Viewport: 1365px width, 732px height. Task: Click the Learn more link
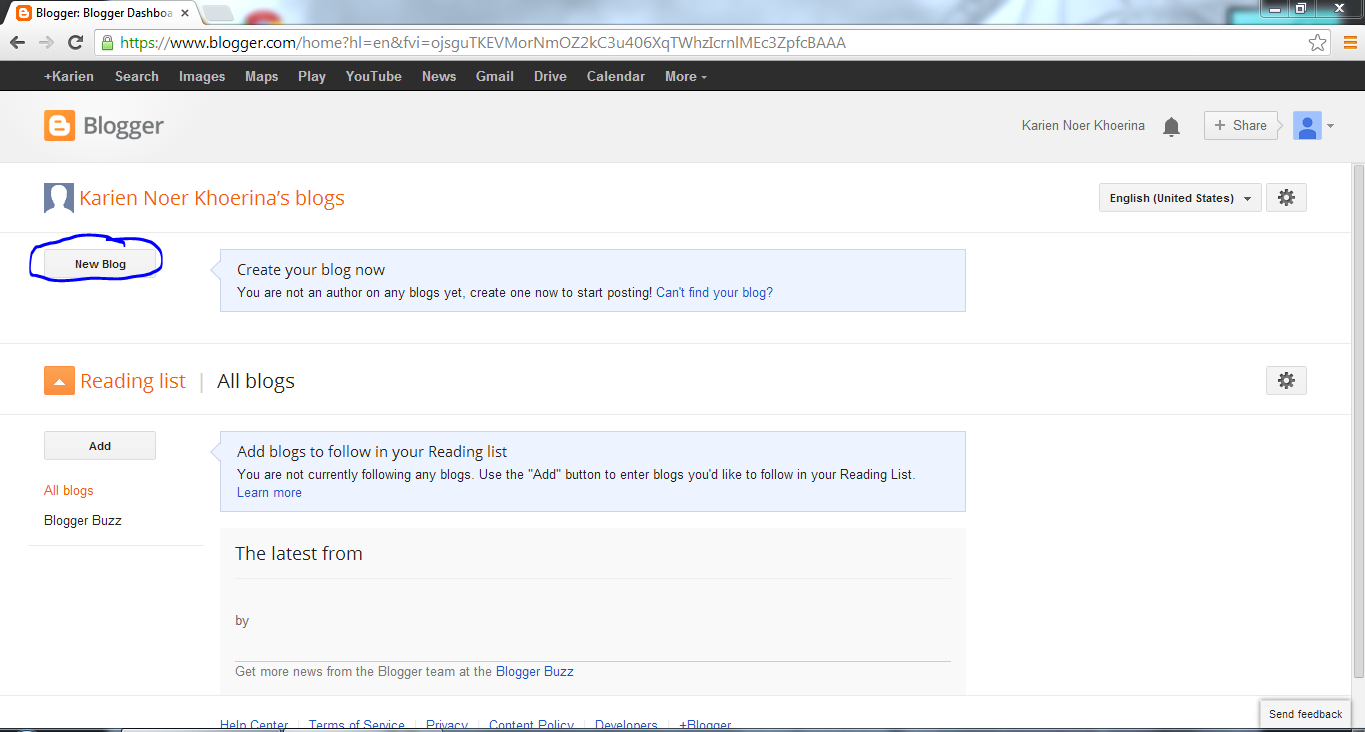tap(268, 492)
